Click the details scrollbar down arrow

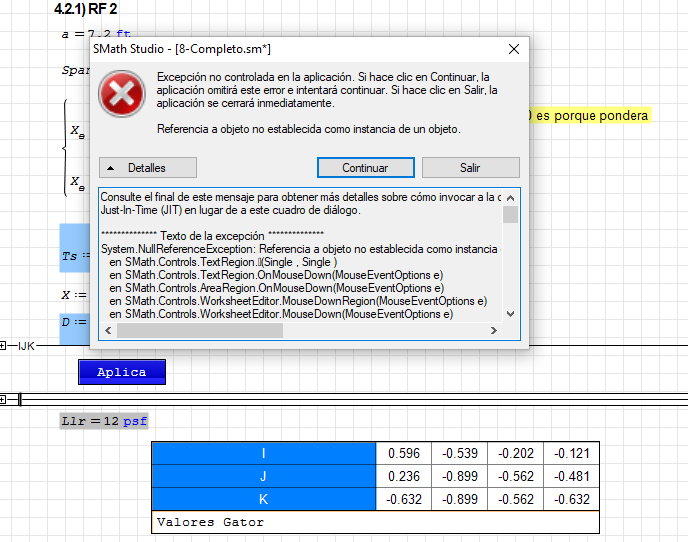coord(510,315)
